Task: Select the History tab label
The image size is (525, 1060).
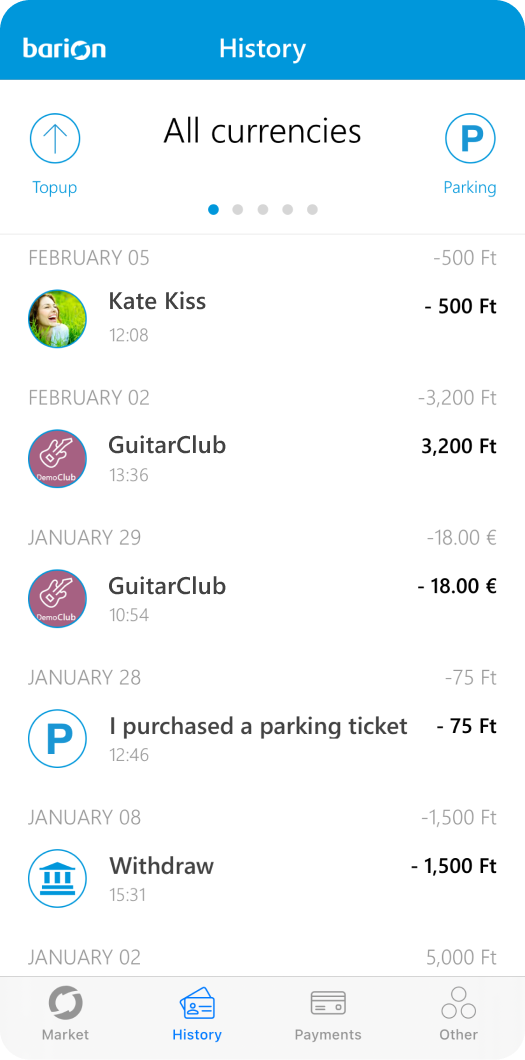Action: point(197,1034)
